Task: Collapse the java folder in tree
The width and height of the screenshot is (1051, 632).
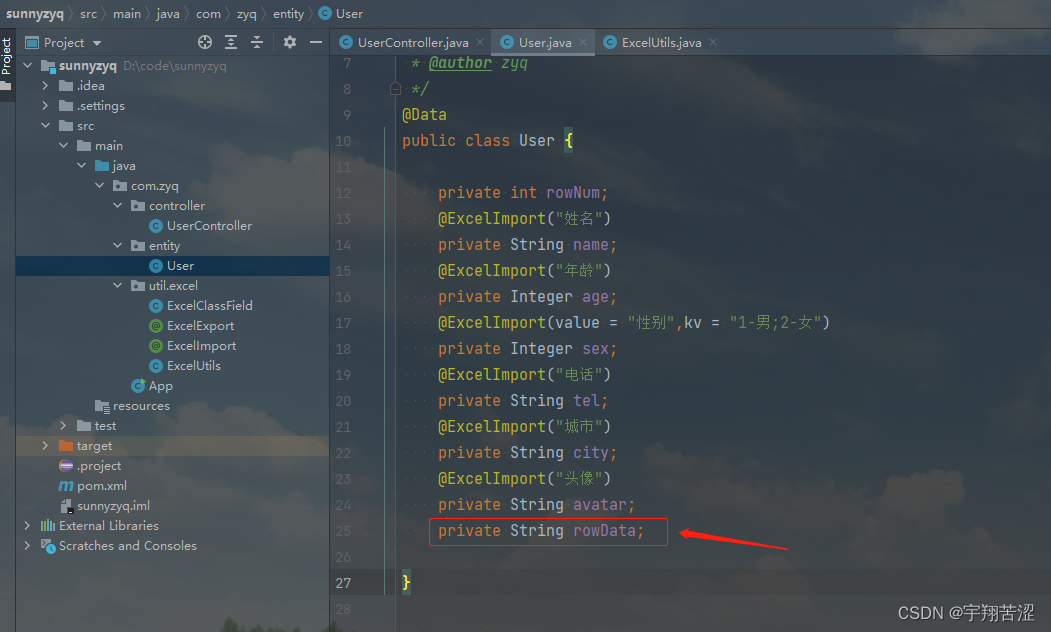Action: coord(82,166)
